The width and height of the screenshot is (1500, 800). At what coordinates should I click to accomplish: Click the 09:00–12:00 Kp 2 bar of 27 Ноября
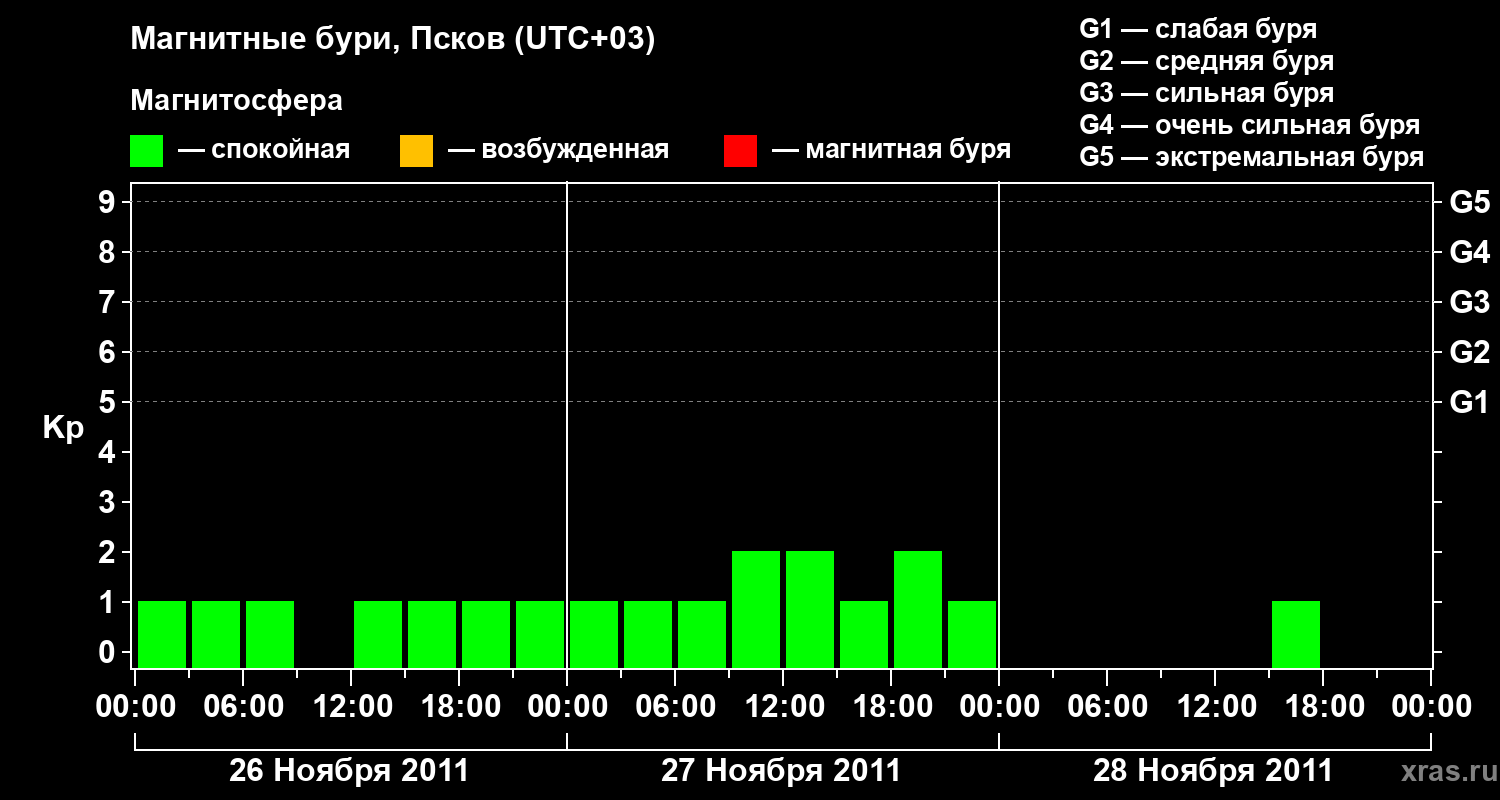coord(756,609)
